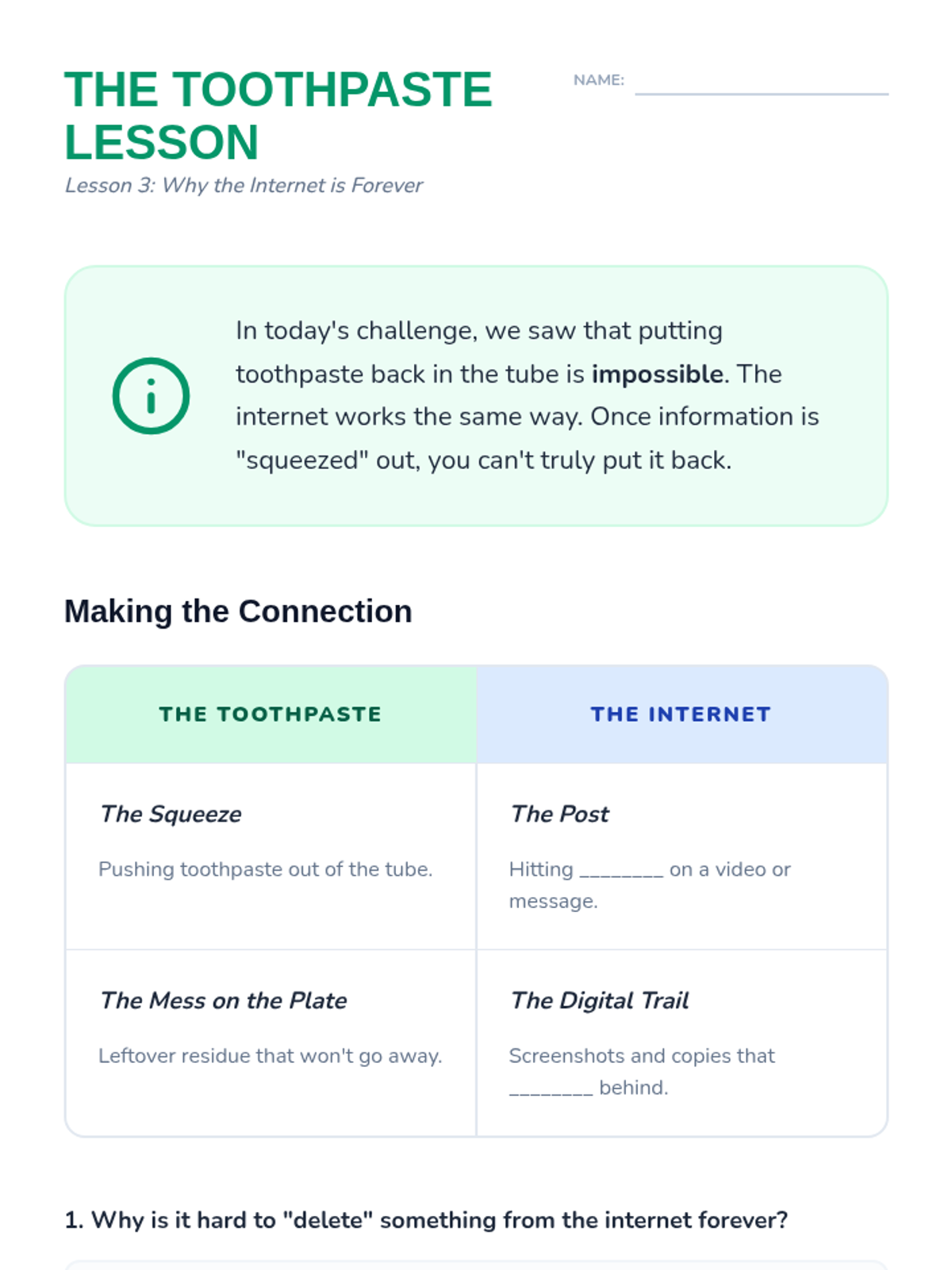The width and height of the screenshot is (952, 1270).
Task: Click the blank before "behind."
Action: pyautogui.click(x=551, y=1088)
